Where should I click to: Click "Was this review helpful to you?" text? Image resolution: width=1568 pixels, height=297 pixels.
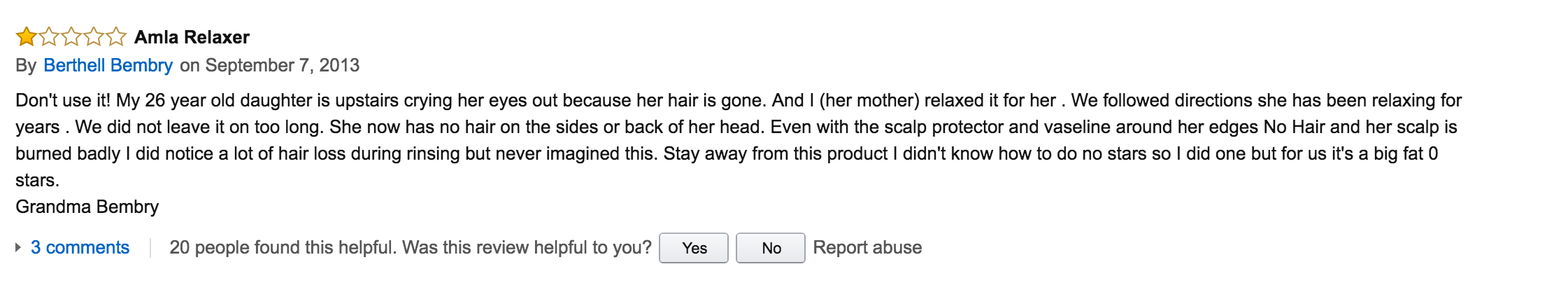click(x=527, y=247)
